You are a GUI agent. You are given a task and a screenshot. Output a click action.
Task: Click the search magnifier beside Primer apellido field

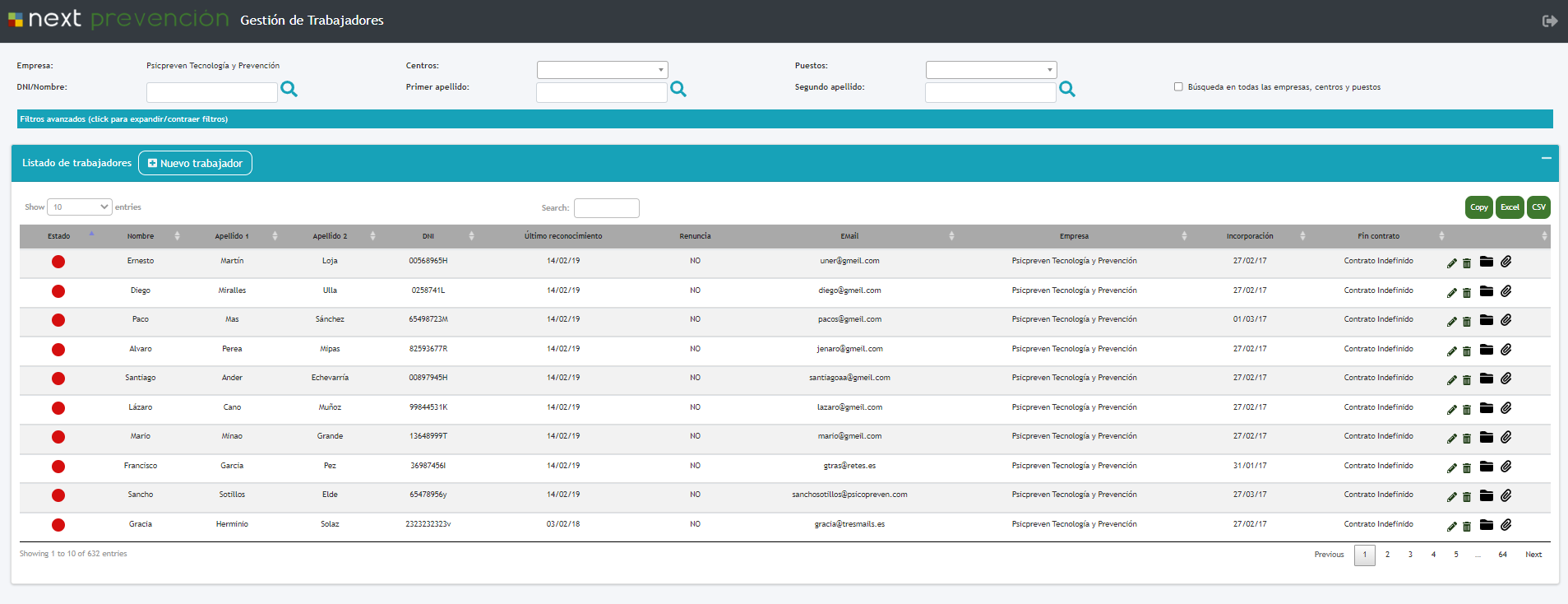[x=678, y=89]
